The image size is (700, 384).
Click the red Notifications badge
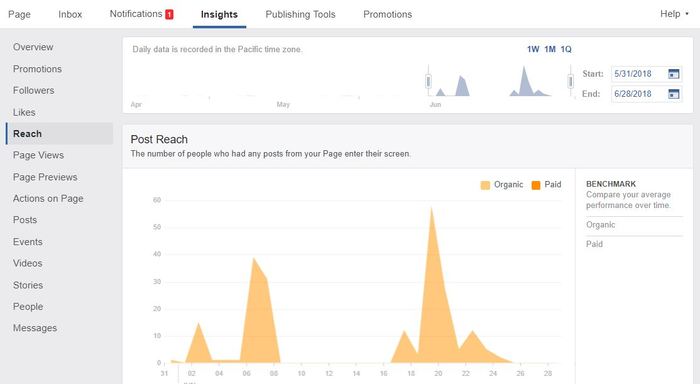[x=169, y=14]
